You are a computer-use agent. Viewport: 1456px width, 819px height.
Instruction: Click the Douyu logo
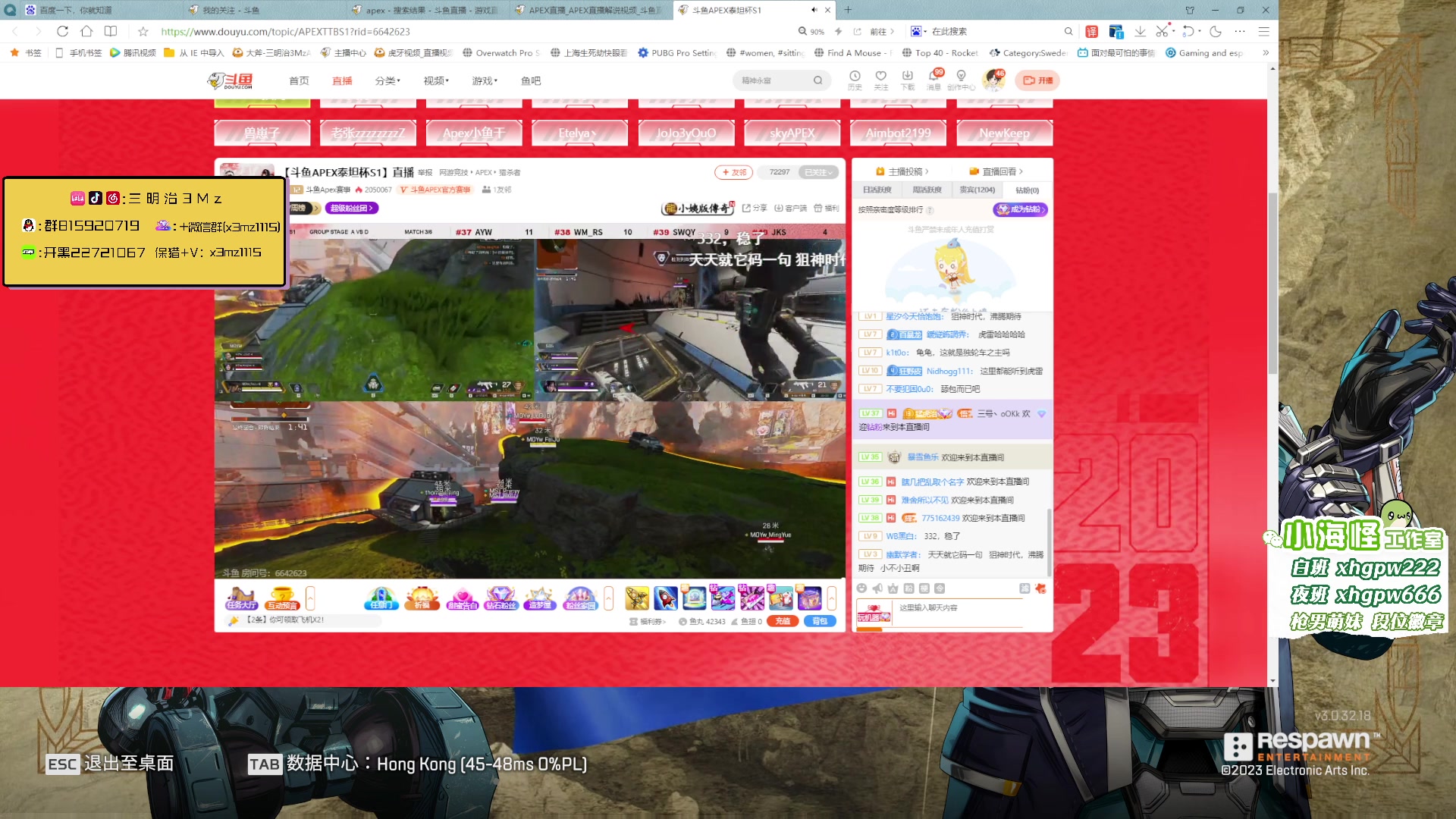[x=230, y=80]
